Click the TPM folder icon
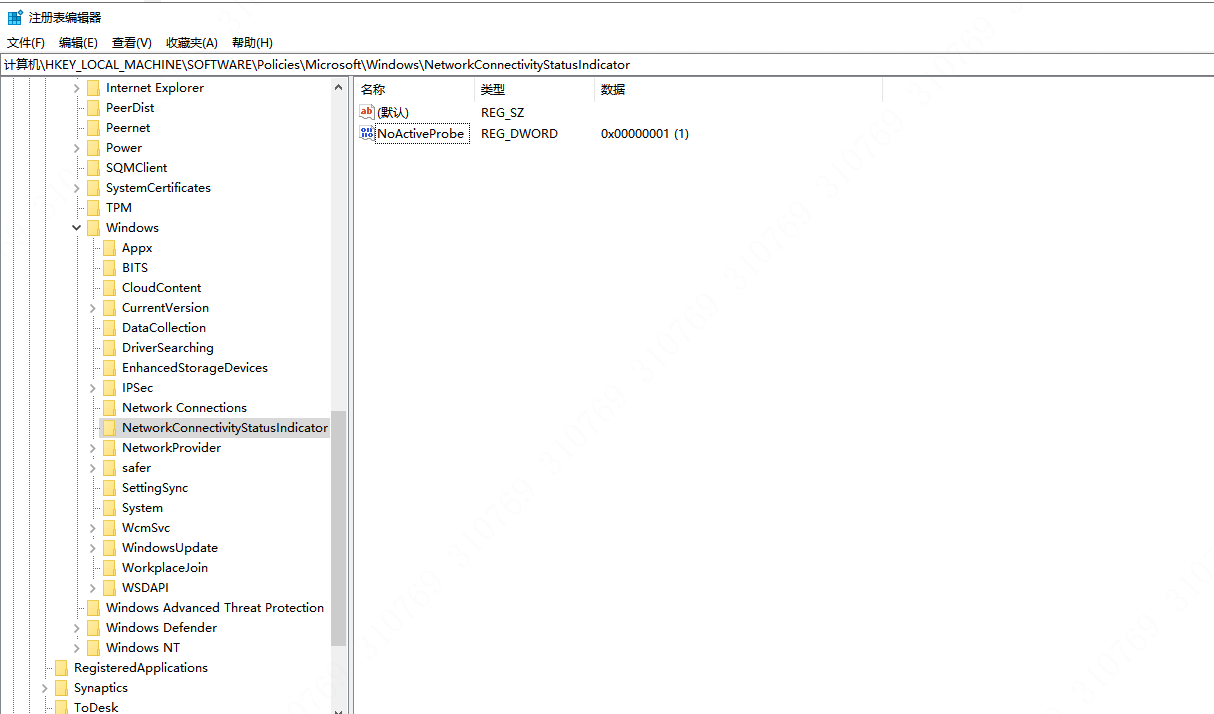This screenshot has height=714, width=1214. [93, 208]
